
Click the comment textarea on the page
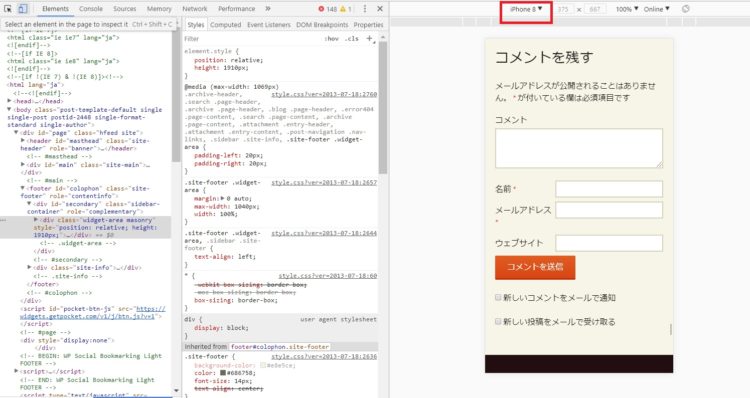pos(579,148)
